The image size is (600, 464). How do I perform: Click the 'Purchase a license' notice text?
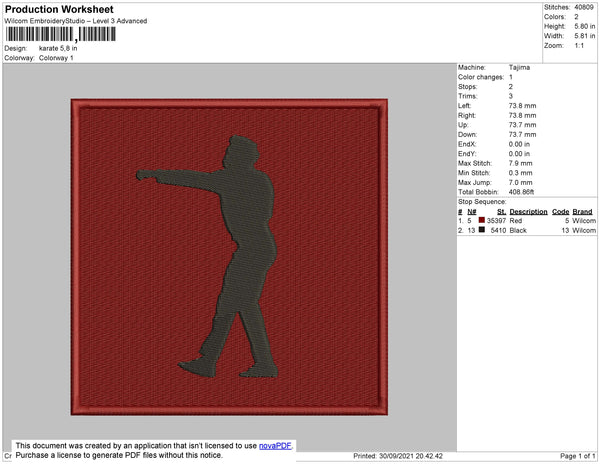119,455
